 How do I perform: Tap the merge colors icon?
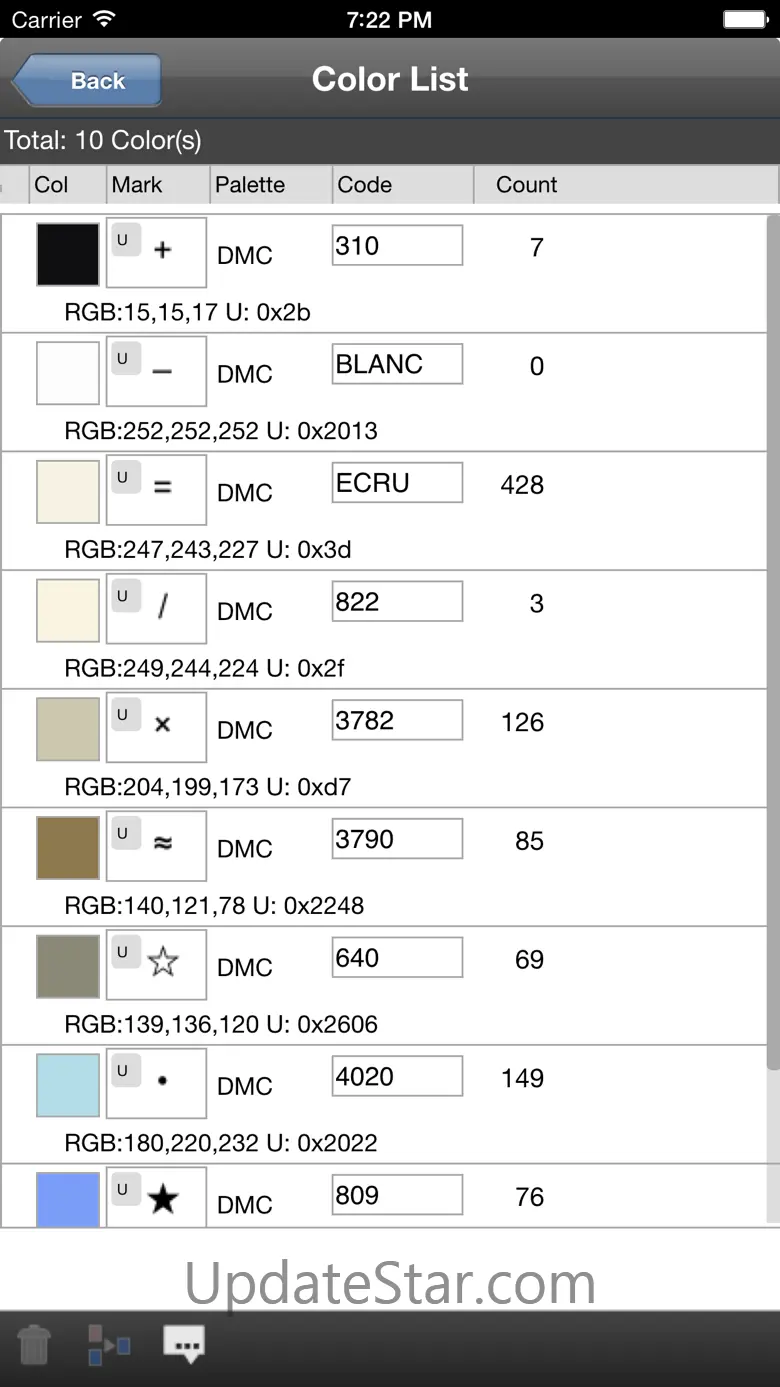[108, 1344]
